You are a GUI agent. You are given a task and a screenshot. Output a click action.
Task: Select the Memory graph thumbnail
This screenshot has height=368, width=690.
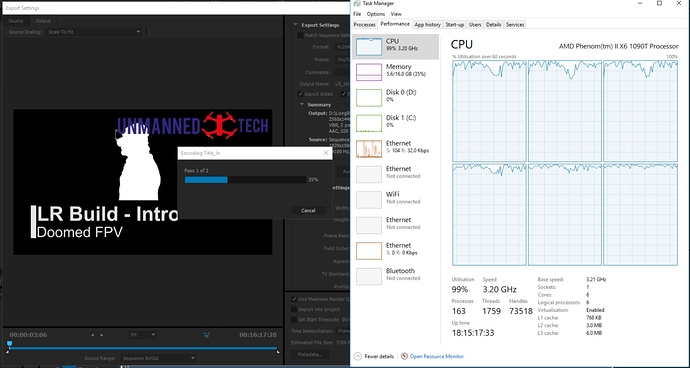pos(369,72)
